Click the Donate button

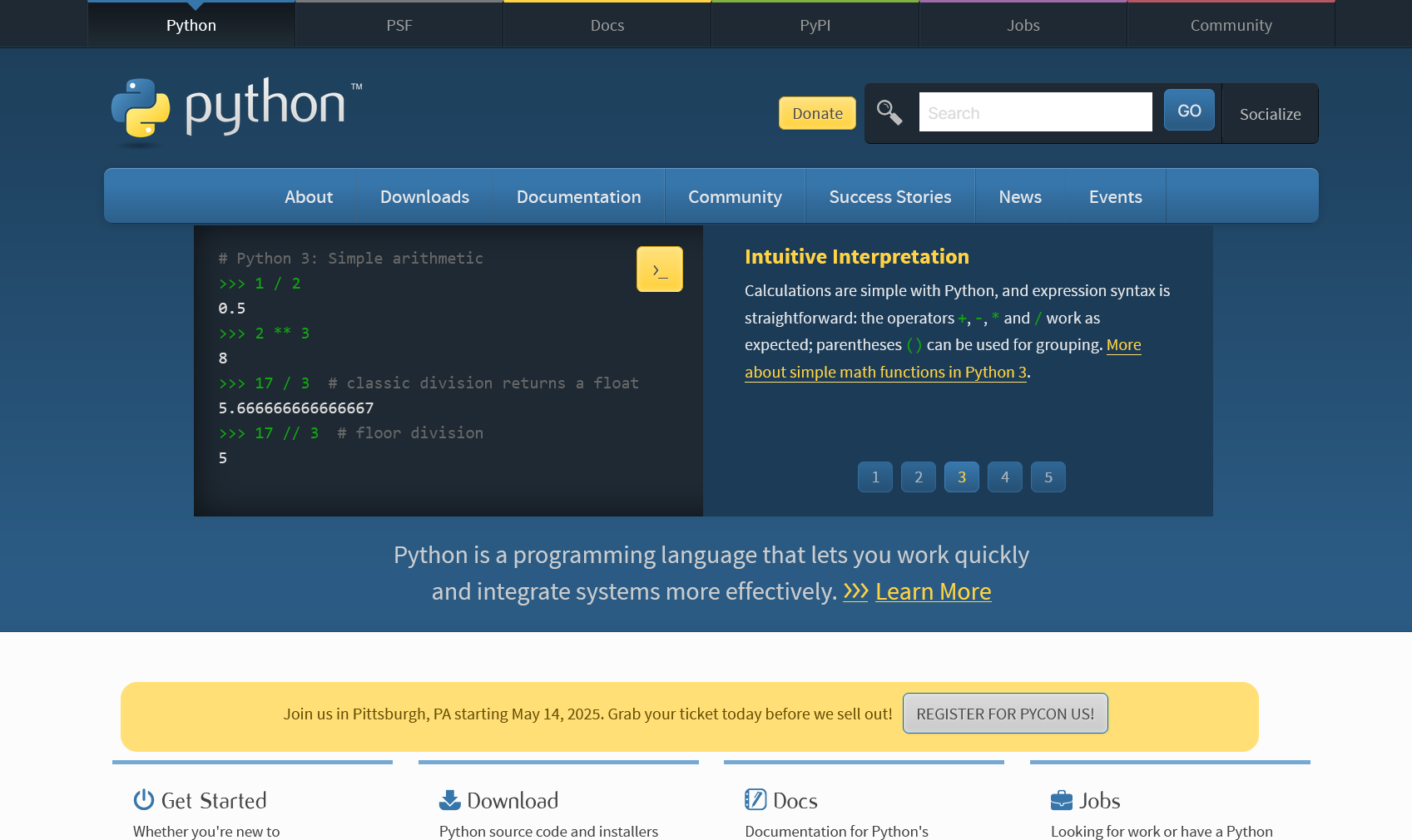[817, 113]
